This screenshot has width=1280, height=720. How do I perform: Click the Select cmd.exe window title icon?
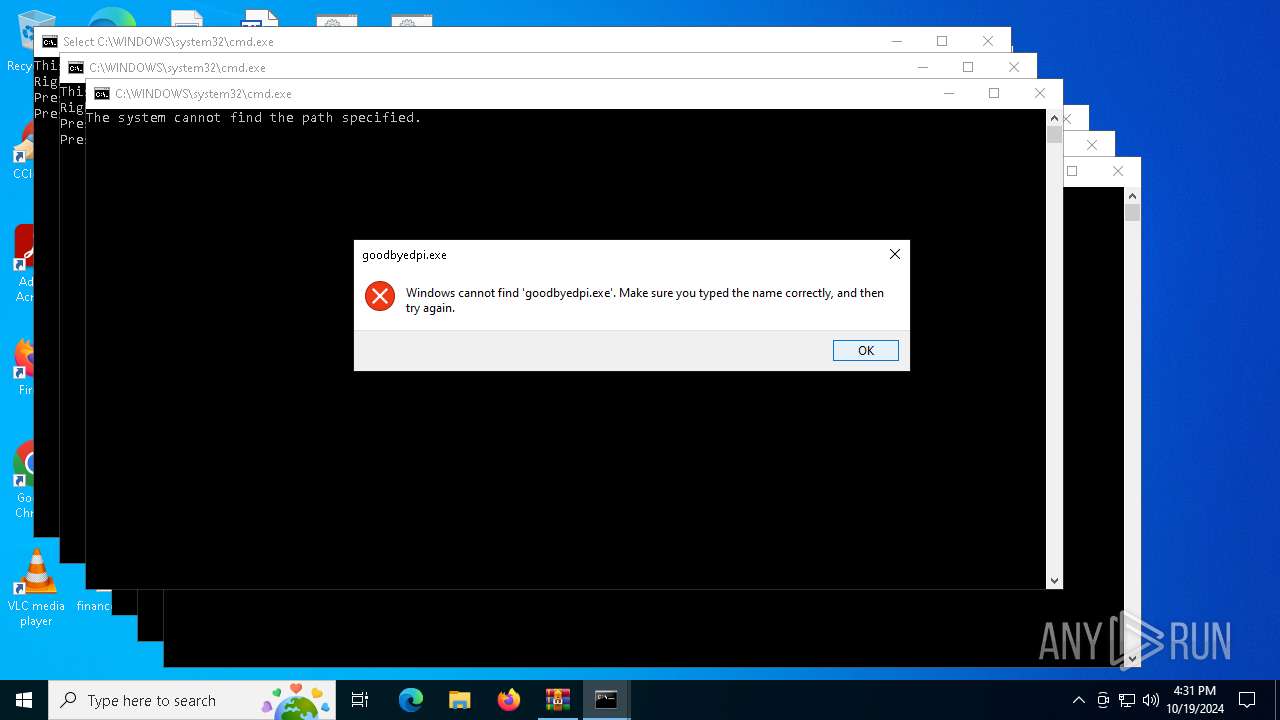tap(50, 42)
